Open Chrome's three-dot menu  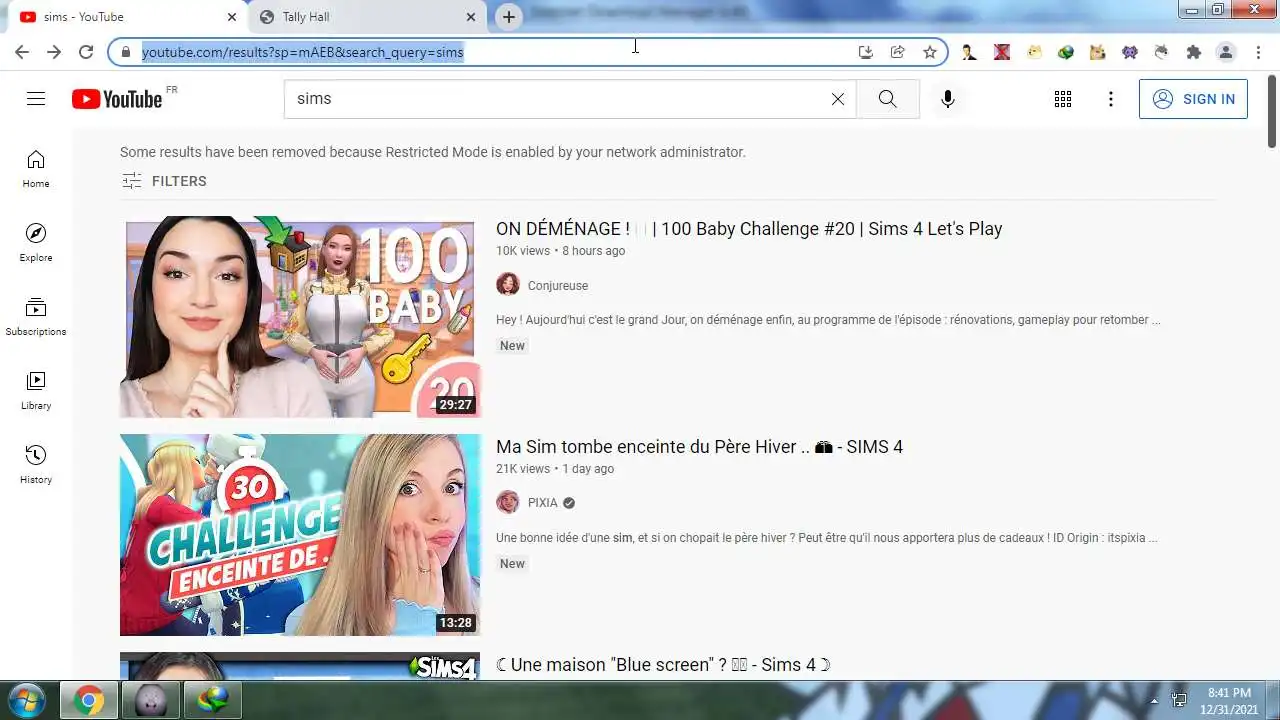pos(1256,52)
